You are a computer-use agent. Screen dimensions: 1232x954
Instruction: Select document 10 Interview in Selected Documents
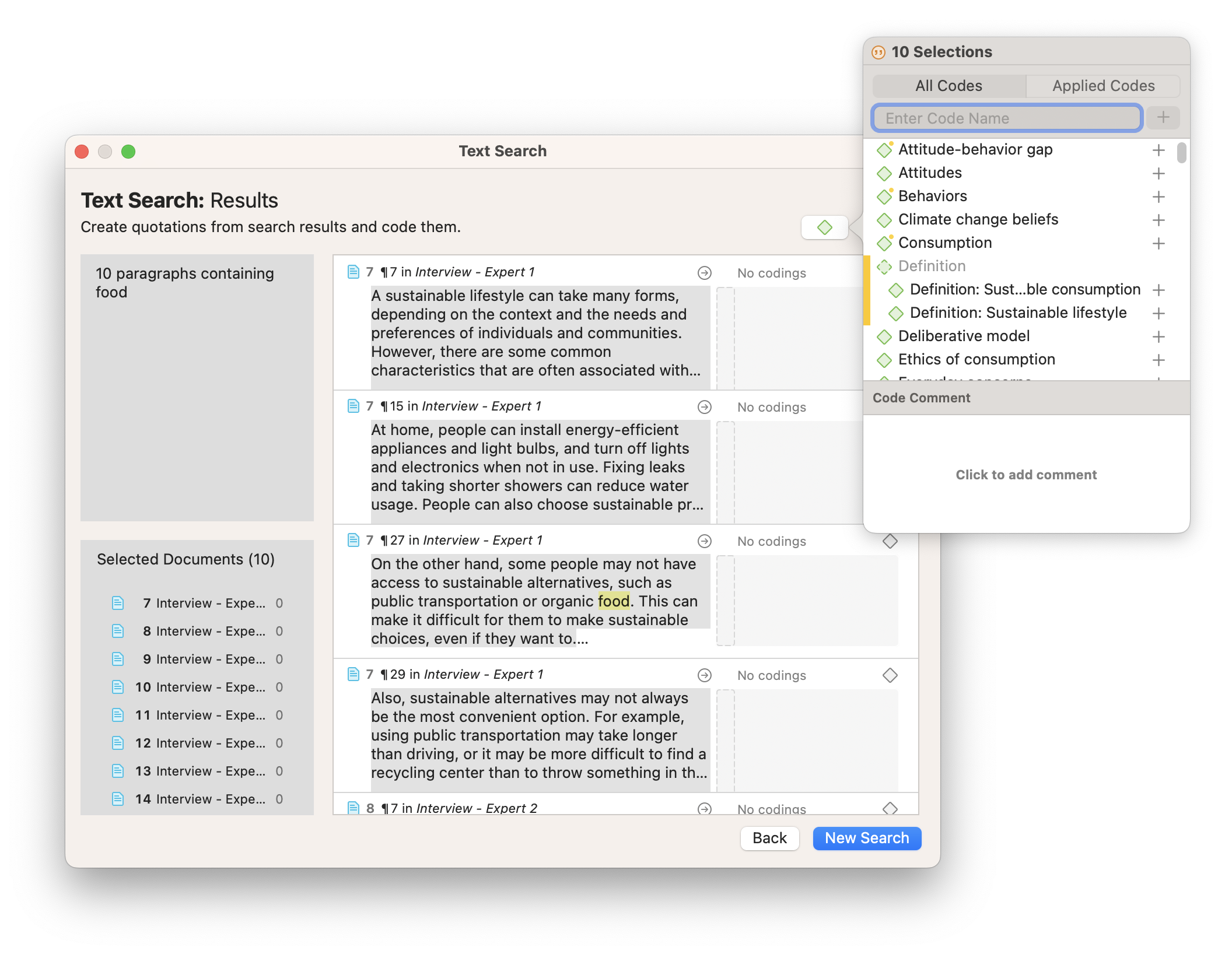198,688
